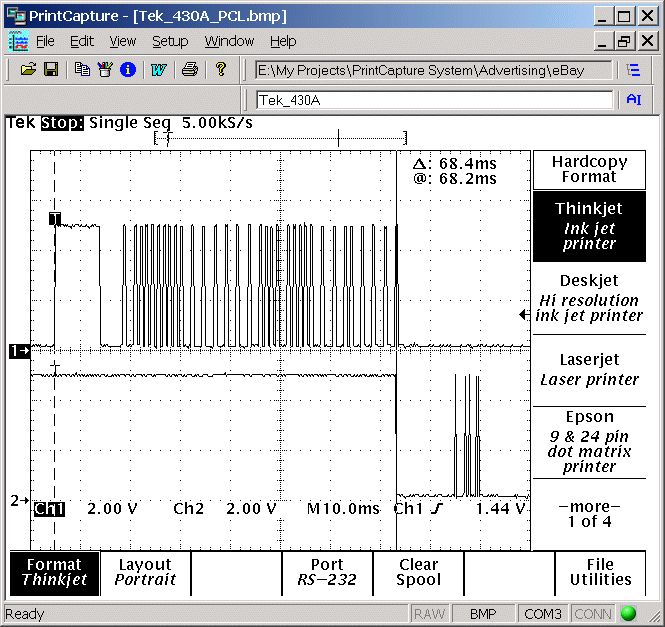Click the PrintCapture document icon in menu bar
Image resolution: width=665 pixels, height=627 pixels.
tap(18, 42)
